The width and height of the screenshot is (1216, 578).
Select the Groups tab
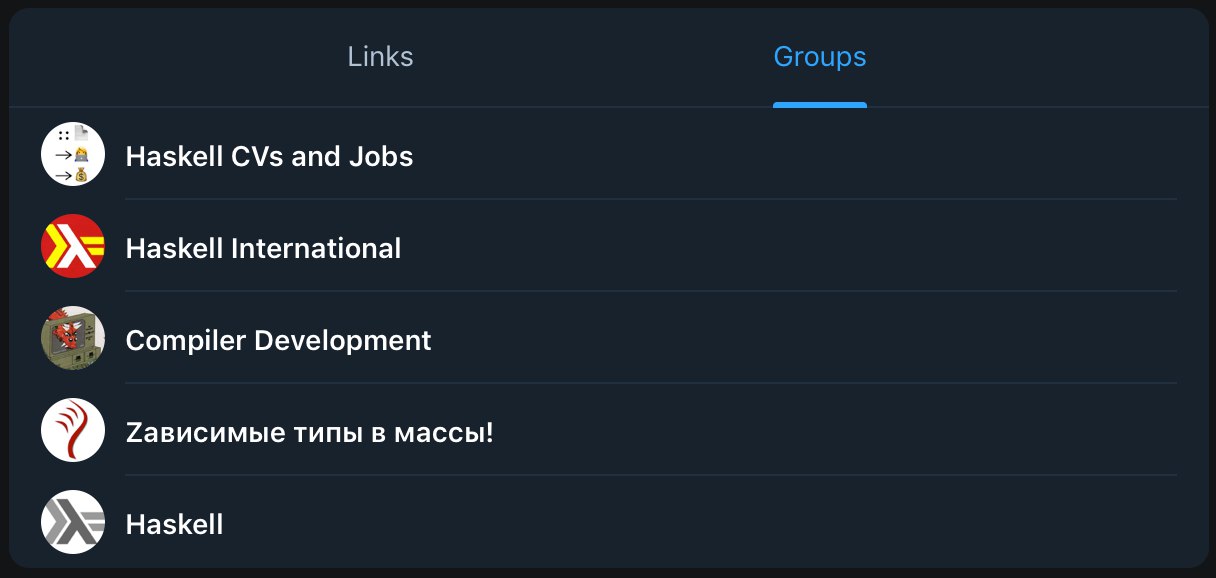click(x=820, y=57)
